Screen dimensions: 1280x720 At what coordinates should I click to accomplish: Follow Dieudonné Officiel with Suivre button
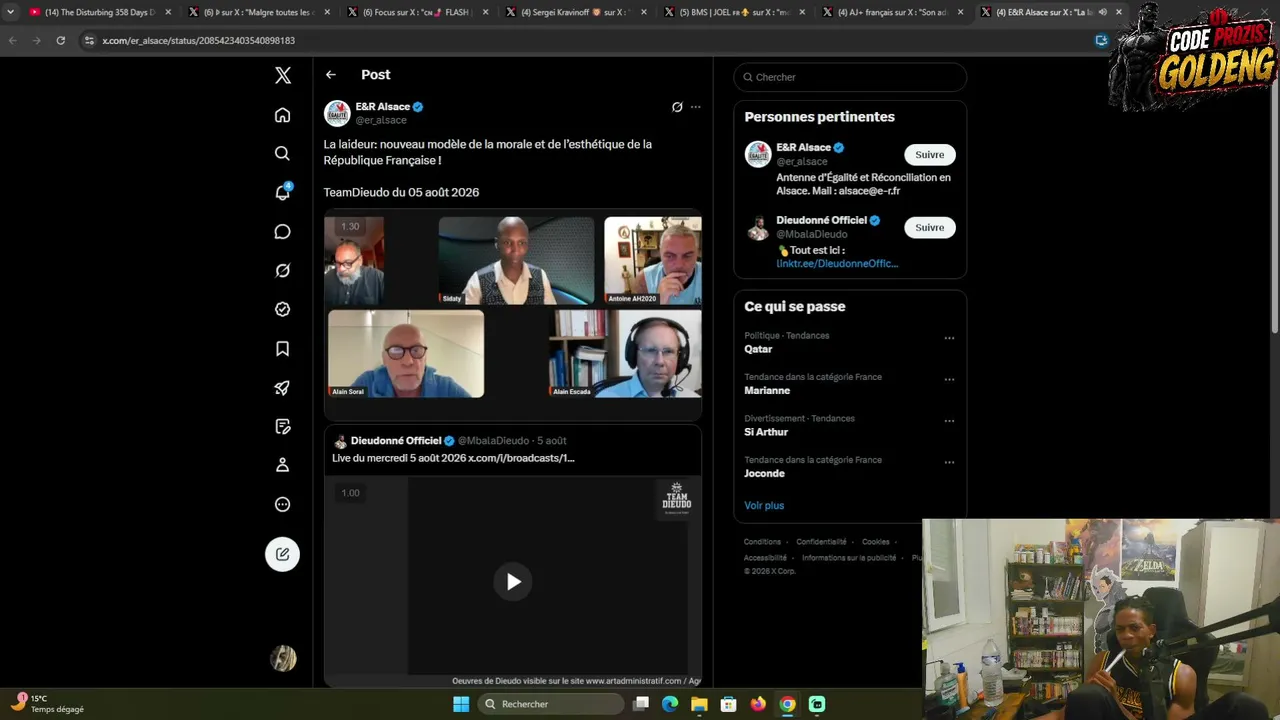coord(930,228)
